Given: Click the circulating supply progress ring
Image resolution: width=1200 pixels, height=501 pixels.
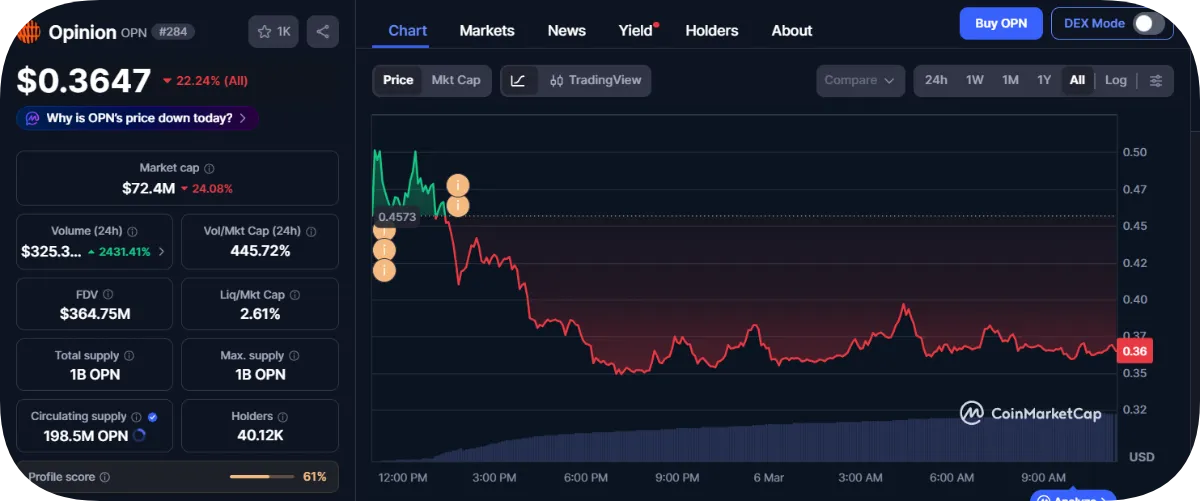Looking at the screenshot, I should tap(139, 436).
